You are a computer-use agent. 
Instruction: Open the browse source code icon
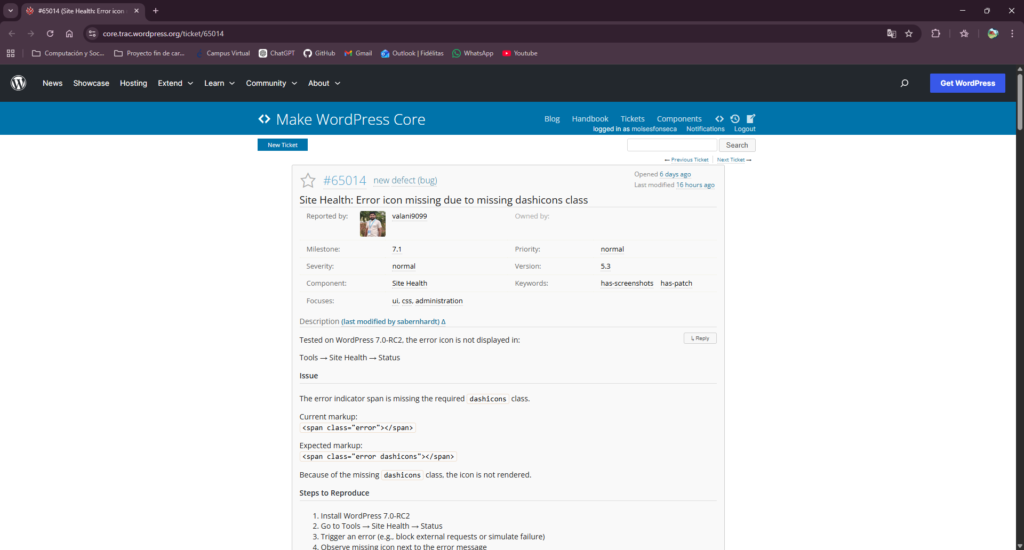tap(719, 119)
